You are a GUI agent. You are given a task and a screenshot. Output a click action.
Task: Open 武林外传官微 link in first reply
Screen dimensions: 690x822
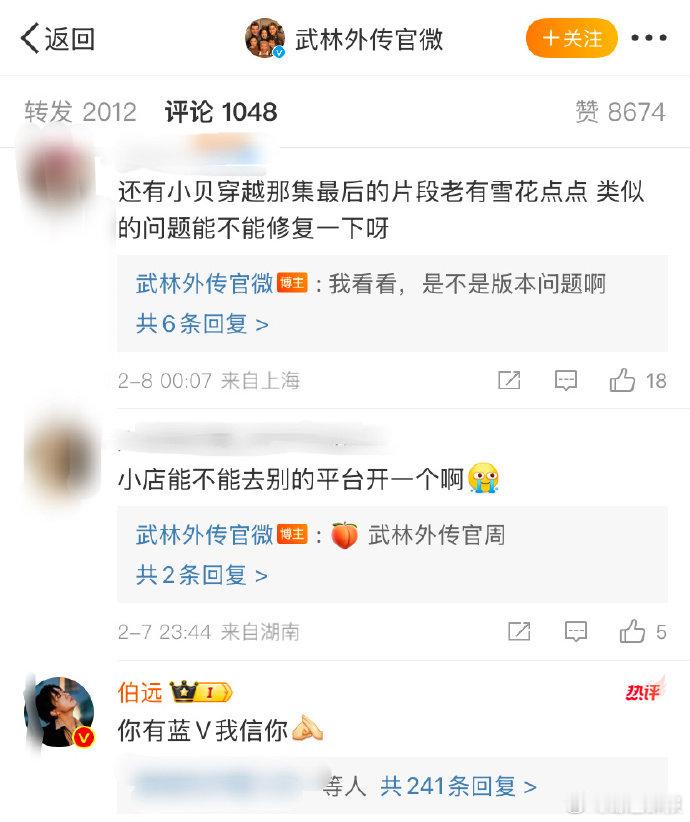pyautogui.click(x=204, y=284)
